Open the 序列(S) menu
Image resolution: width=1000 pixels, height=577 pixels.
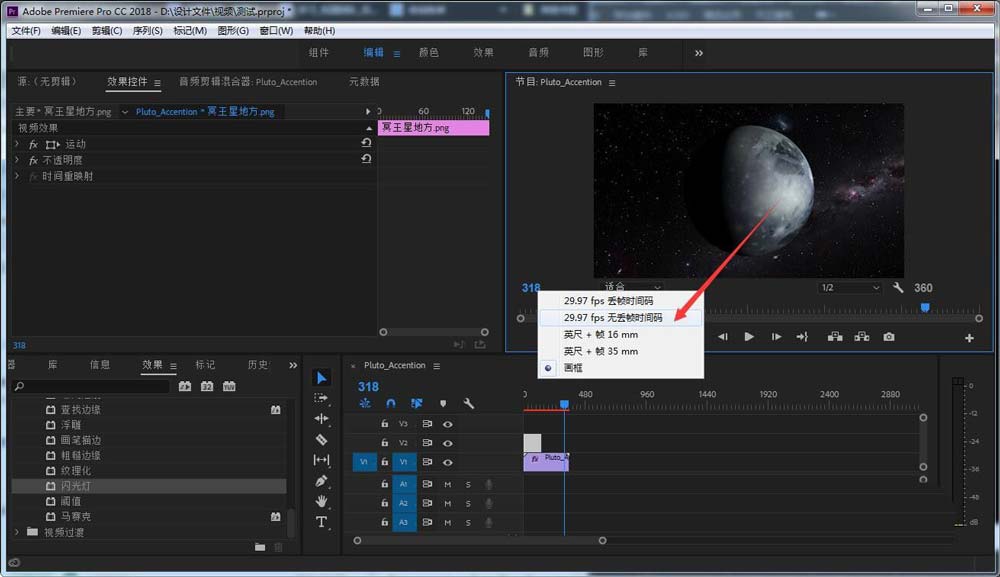(147, 31)
